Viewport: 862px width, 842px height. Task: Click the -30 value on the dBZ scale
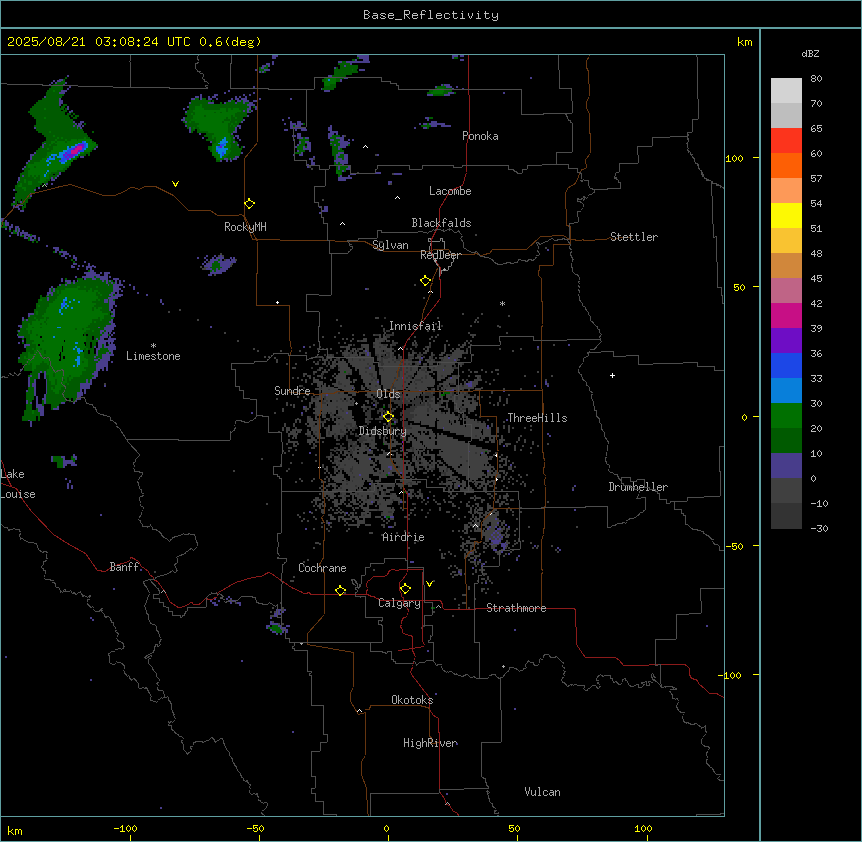click(819, 528)
